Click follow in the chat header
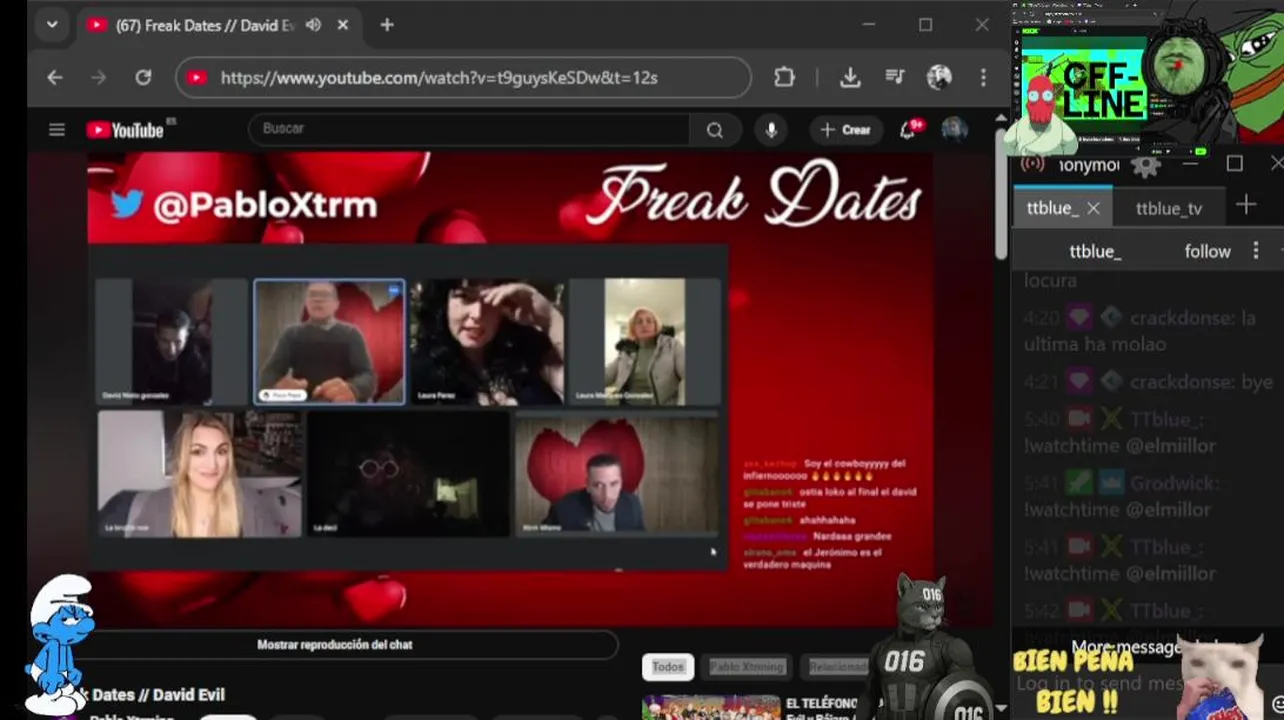Viewport: 1284px width, 720px height. [1208, 251]
